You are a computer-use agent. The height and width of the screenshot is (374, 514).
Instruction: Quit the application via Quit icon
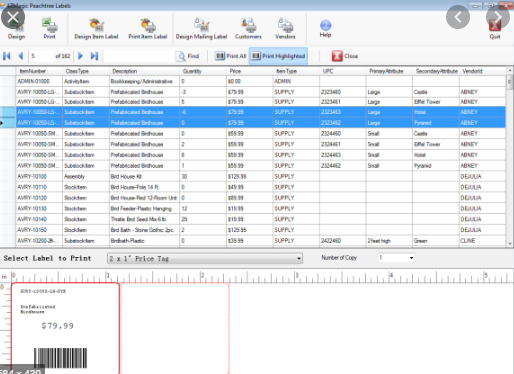495,30
